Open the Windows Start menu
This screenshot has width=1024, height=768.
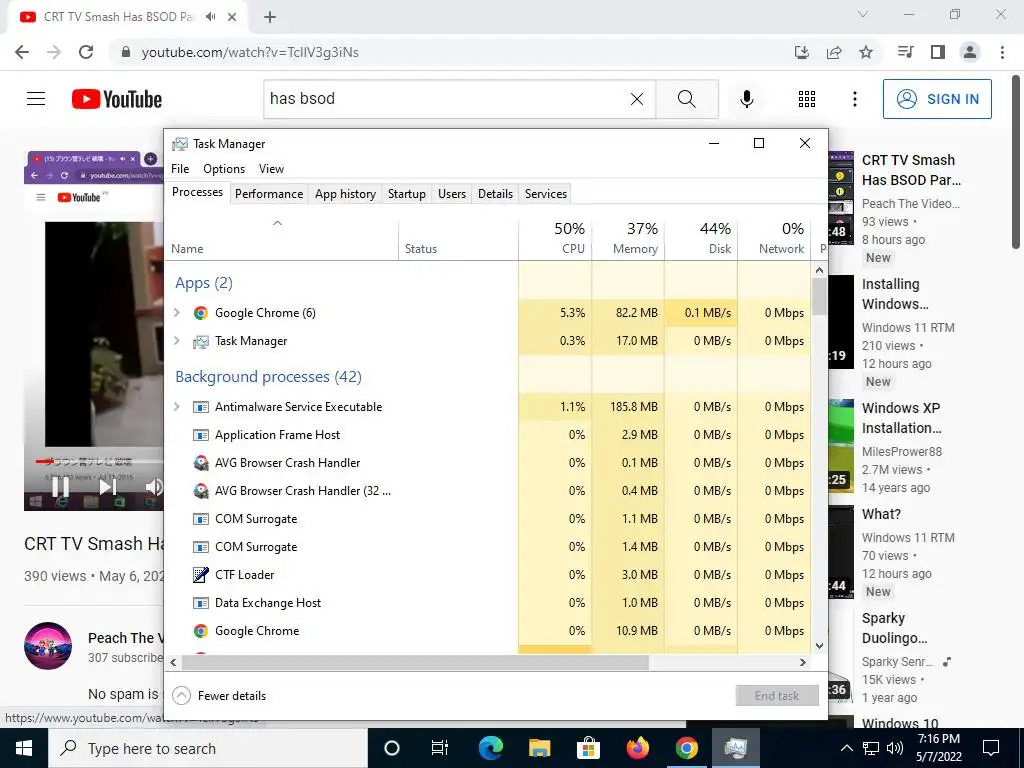click(24, 748)
